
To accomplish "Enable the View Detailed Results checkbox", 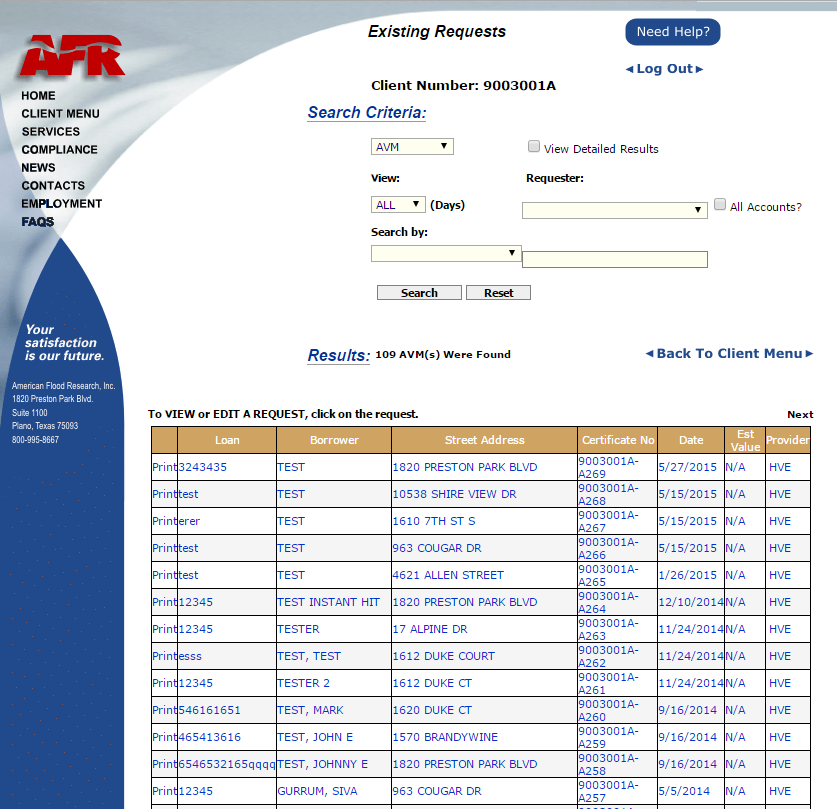I will (x=533, y=146).
